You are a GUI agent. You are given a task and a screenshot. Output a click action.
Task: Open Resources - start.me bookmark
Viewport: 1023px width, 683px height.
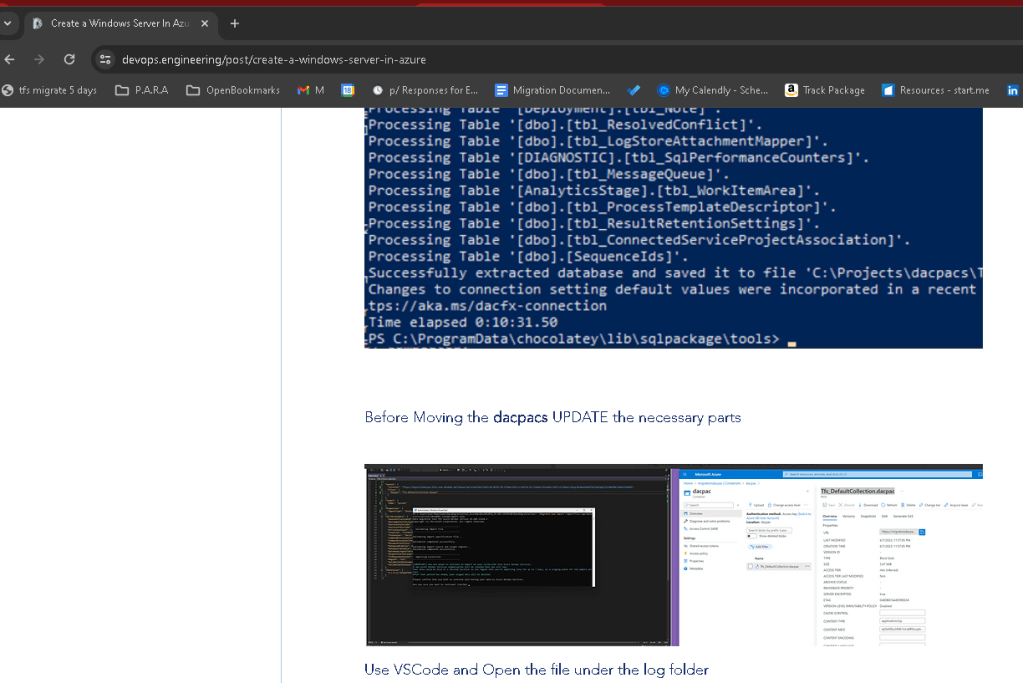click(x=936, y=90)
